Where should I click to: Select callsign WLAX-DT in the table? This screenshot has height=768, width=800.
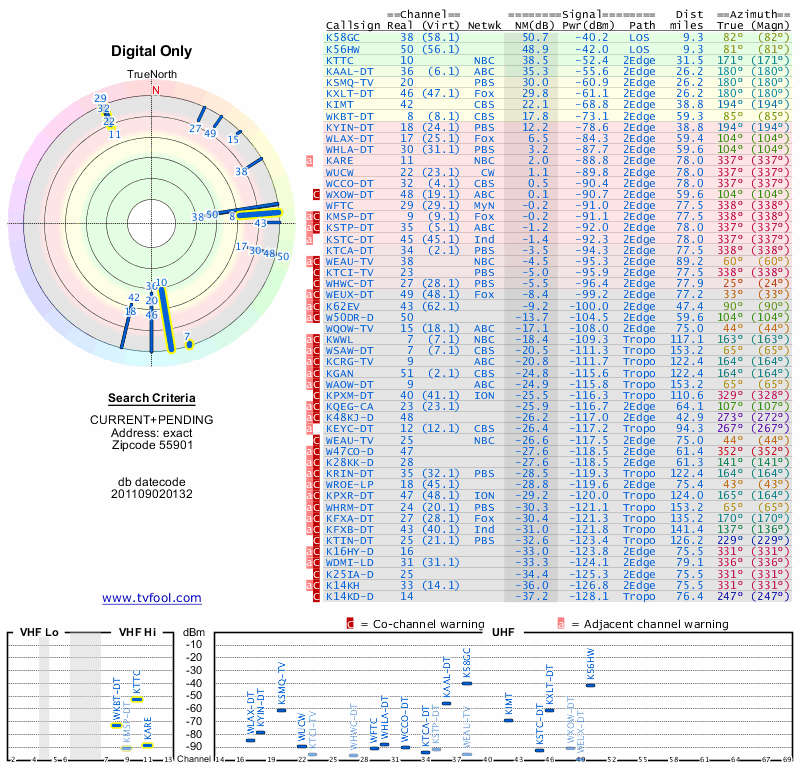[350, 139]
